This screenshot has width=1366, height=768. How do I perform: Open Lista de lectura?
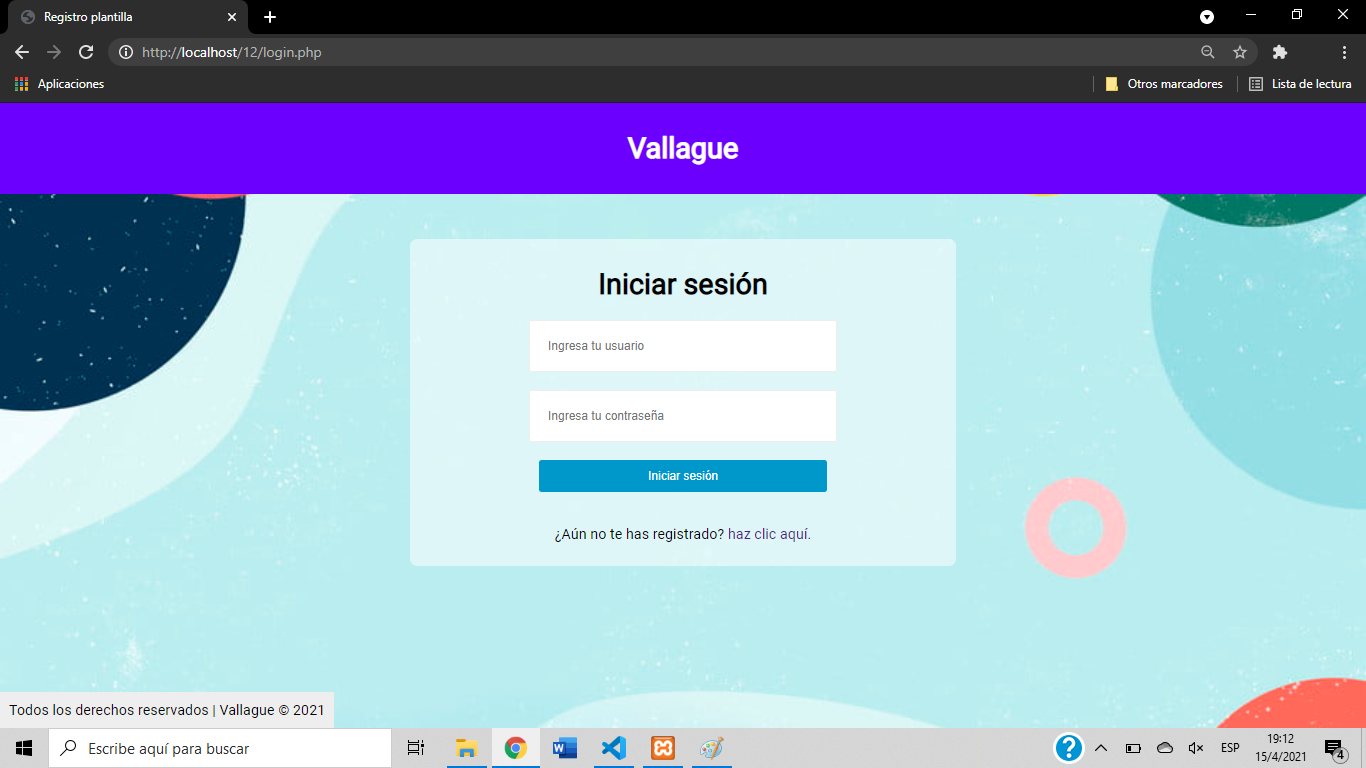point(1300,84)
